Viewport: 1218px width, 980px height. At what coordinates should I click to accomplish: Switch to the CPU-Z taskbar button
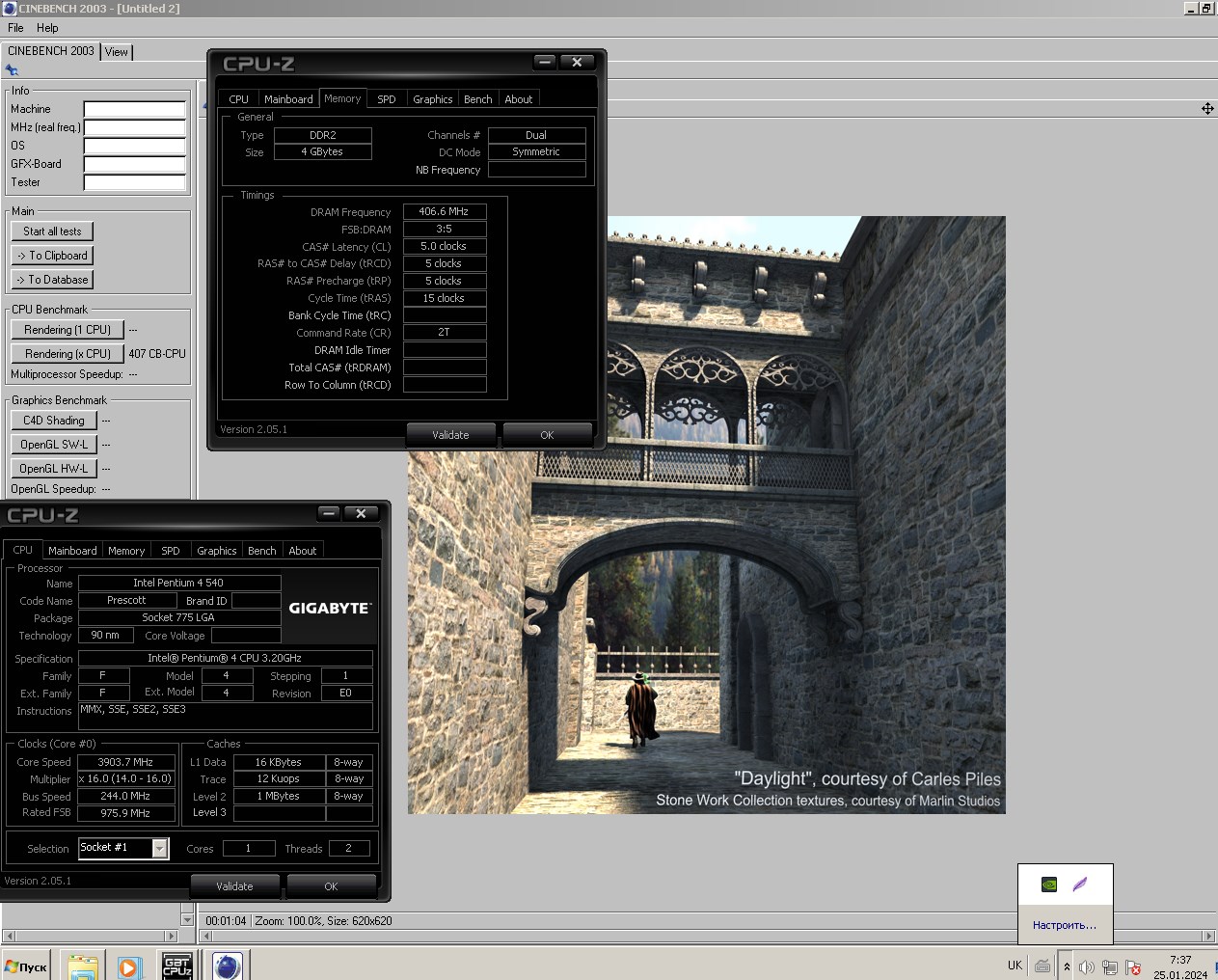(x=176, y=966)
